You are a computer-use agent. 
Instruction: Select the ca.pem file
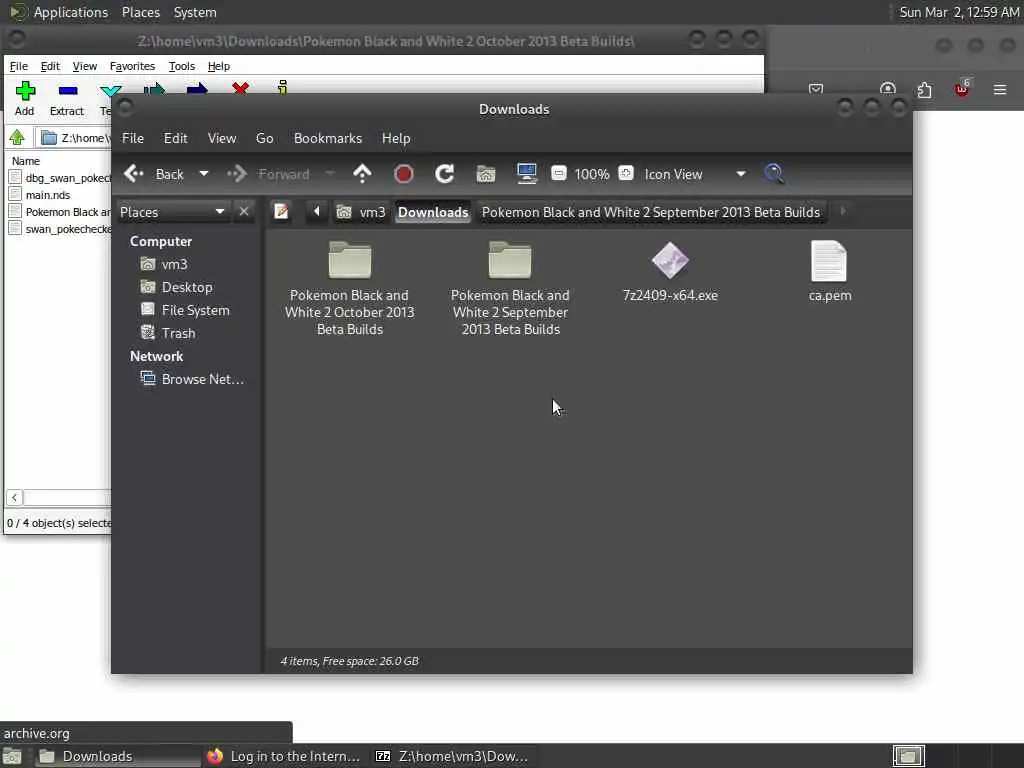[829, 272]
